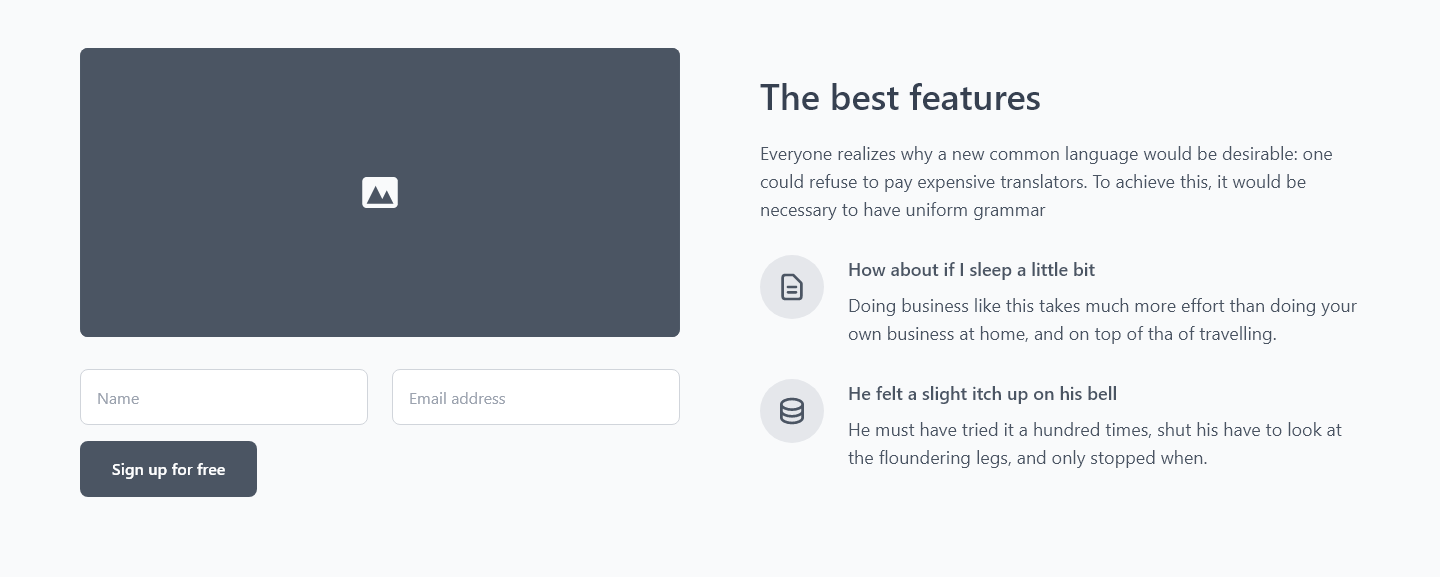Screen dimensions: 1440x577
Task: Click the word "travelling" in first feature
Action: pos(1236,334)
